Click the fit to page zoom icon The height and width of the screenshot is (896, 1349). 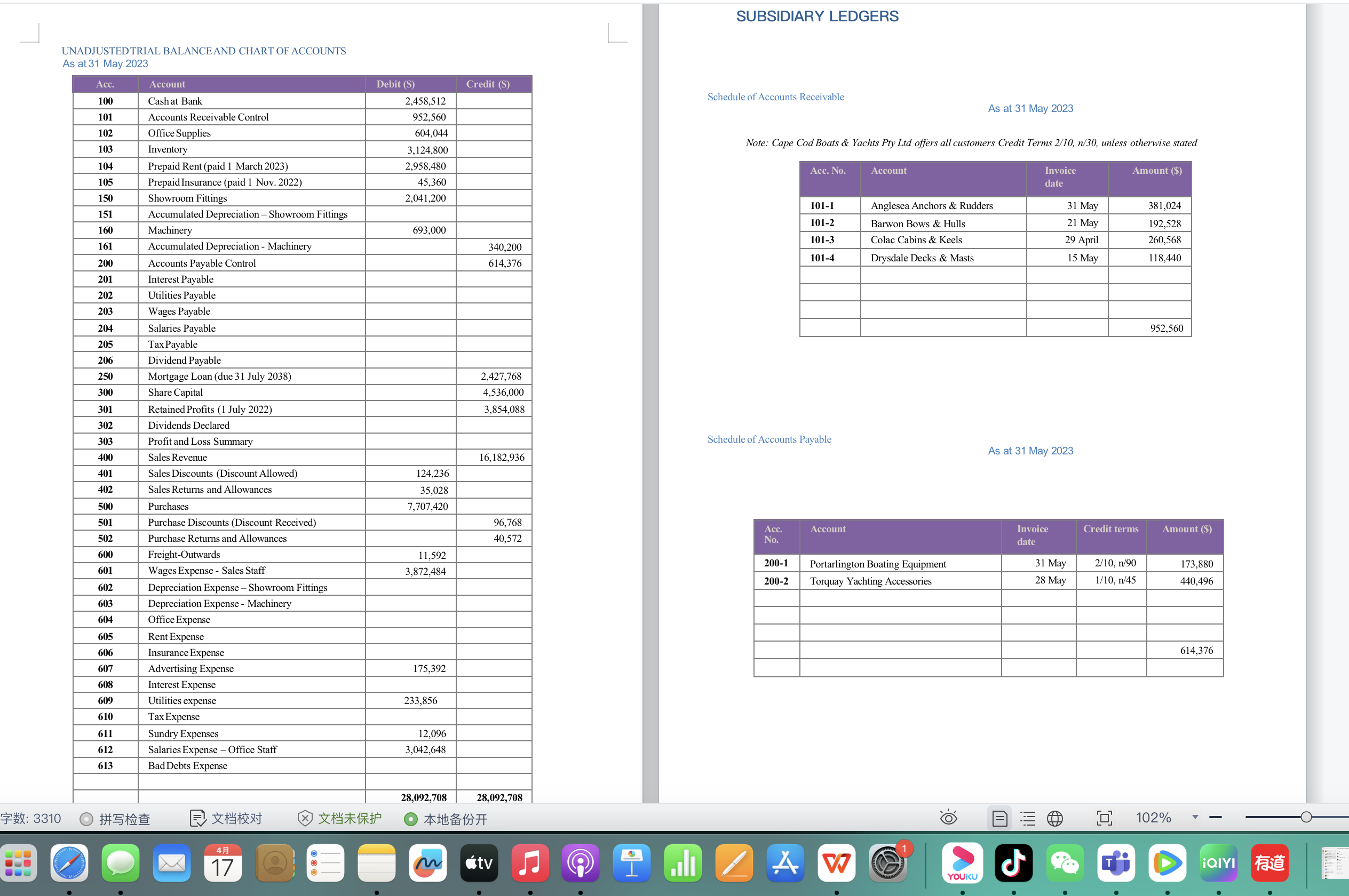click(x=1105, y=818)
